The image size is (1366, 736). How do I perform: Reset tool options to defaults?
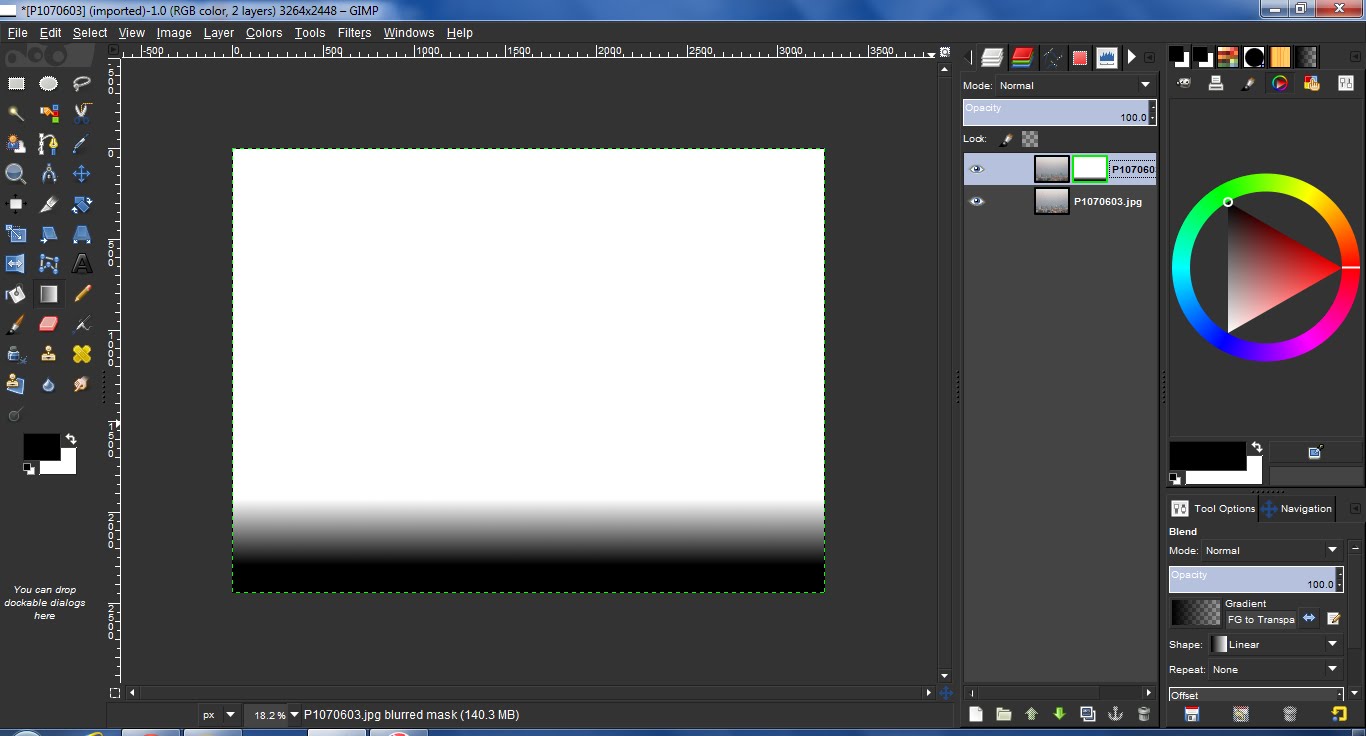pos(1339,714)
